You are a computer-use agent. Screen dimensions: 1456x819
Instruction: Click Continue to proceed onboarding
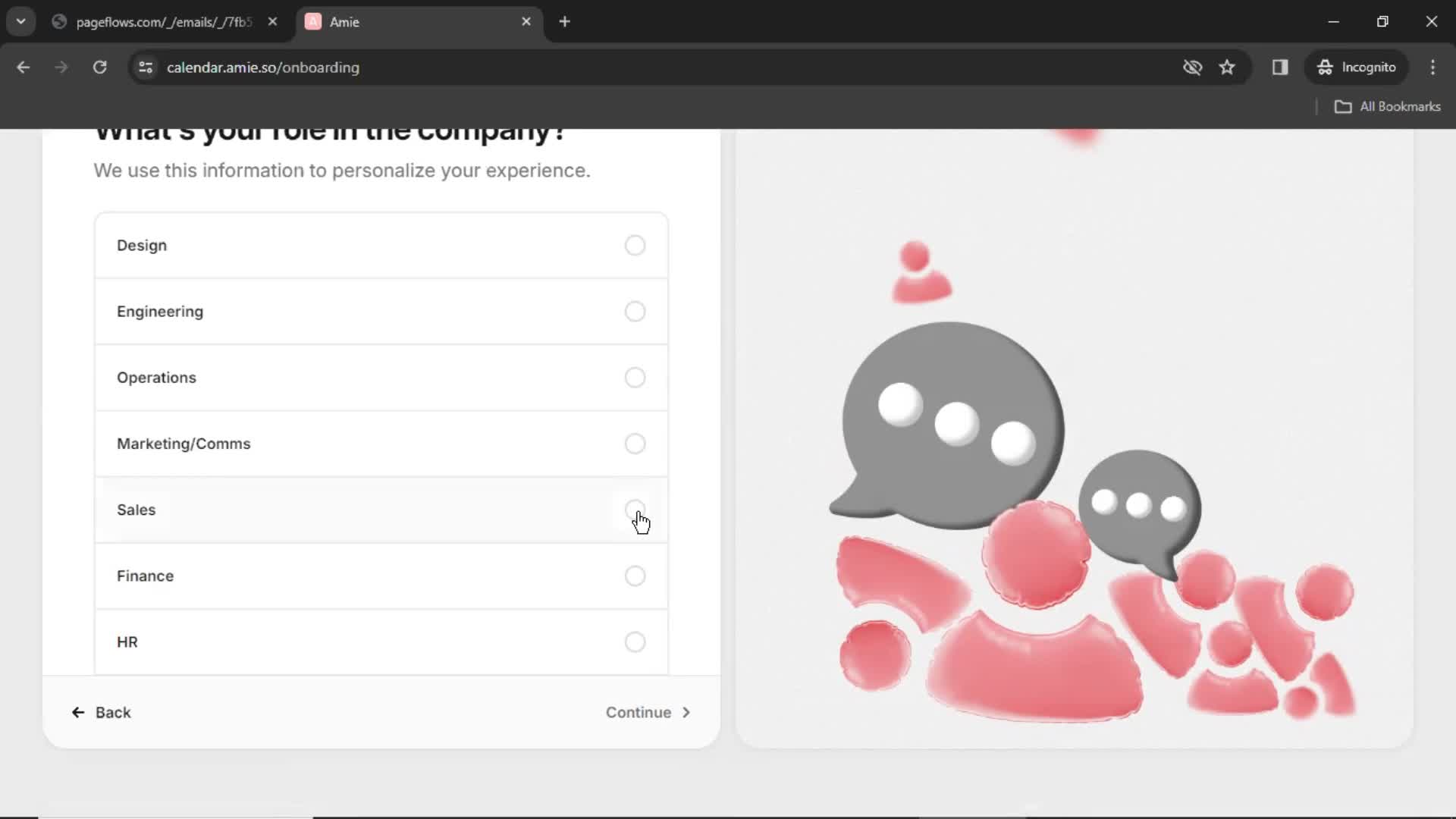(647, 712)
